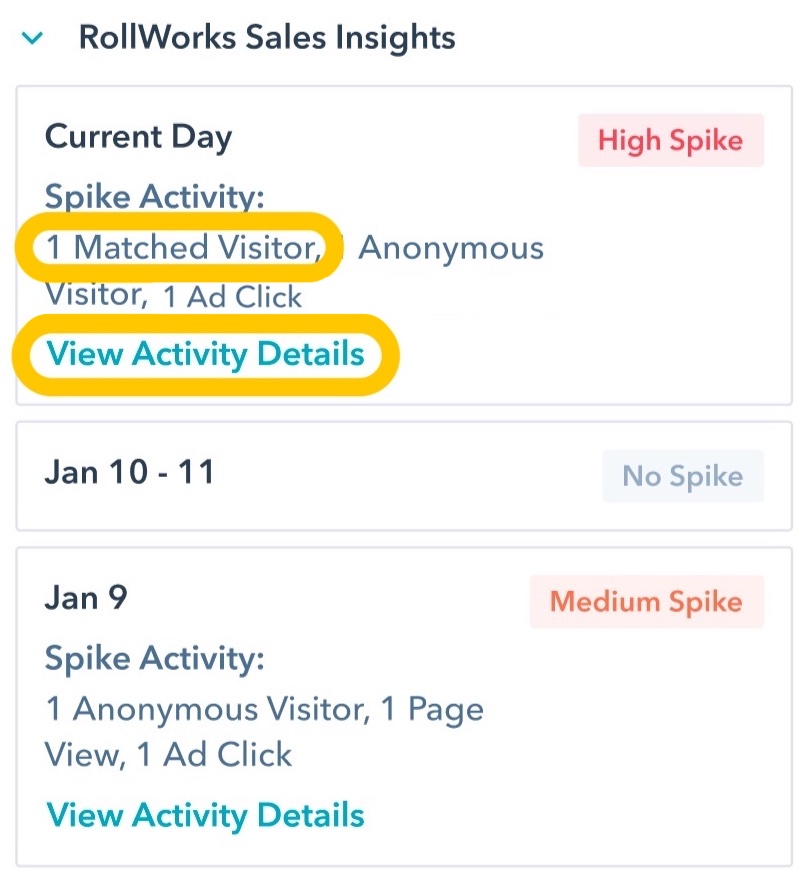Click Spike Activity label under Current Day
The image size is (810, 874).
154,197
